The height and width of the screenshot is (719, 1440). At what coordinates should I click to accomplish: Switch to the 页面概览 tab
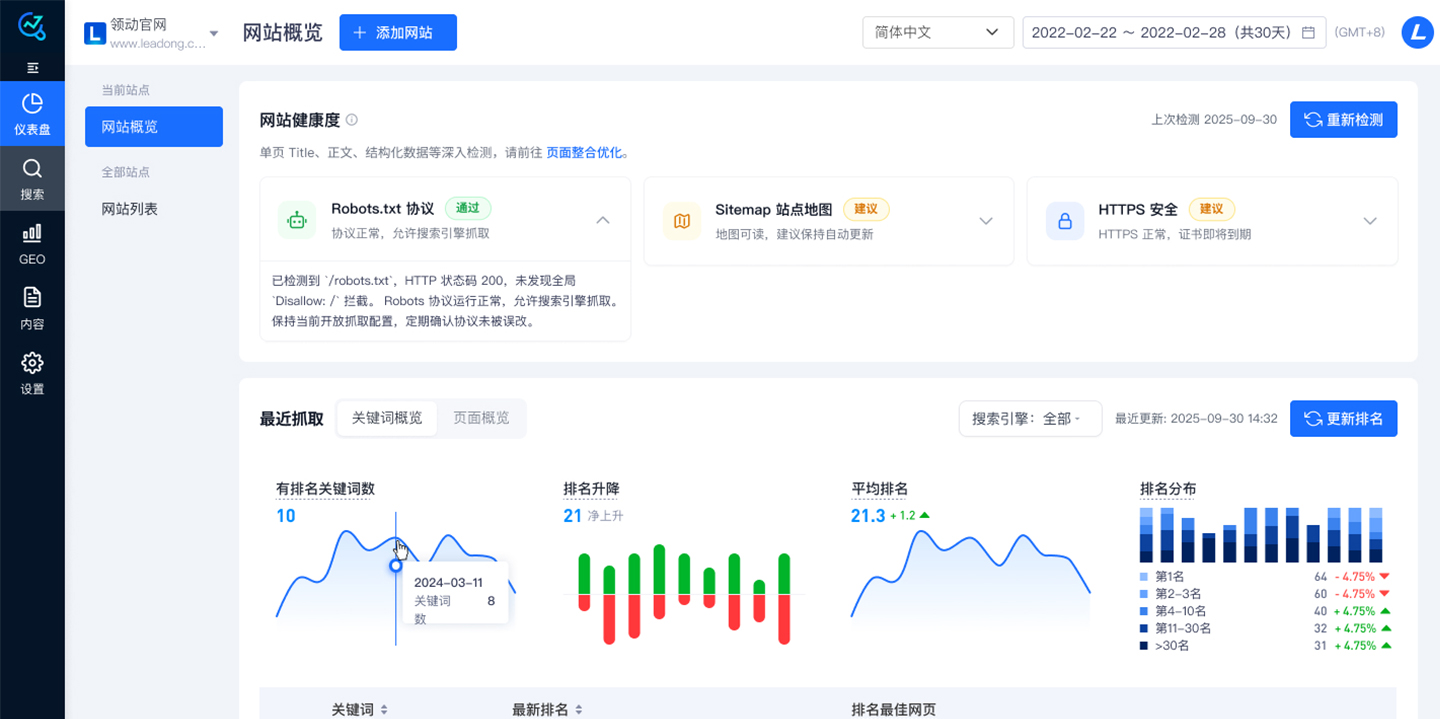coord(481,418)
